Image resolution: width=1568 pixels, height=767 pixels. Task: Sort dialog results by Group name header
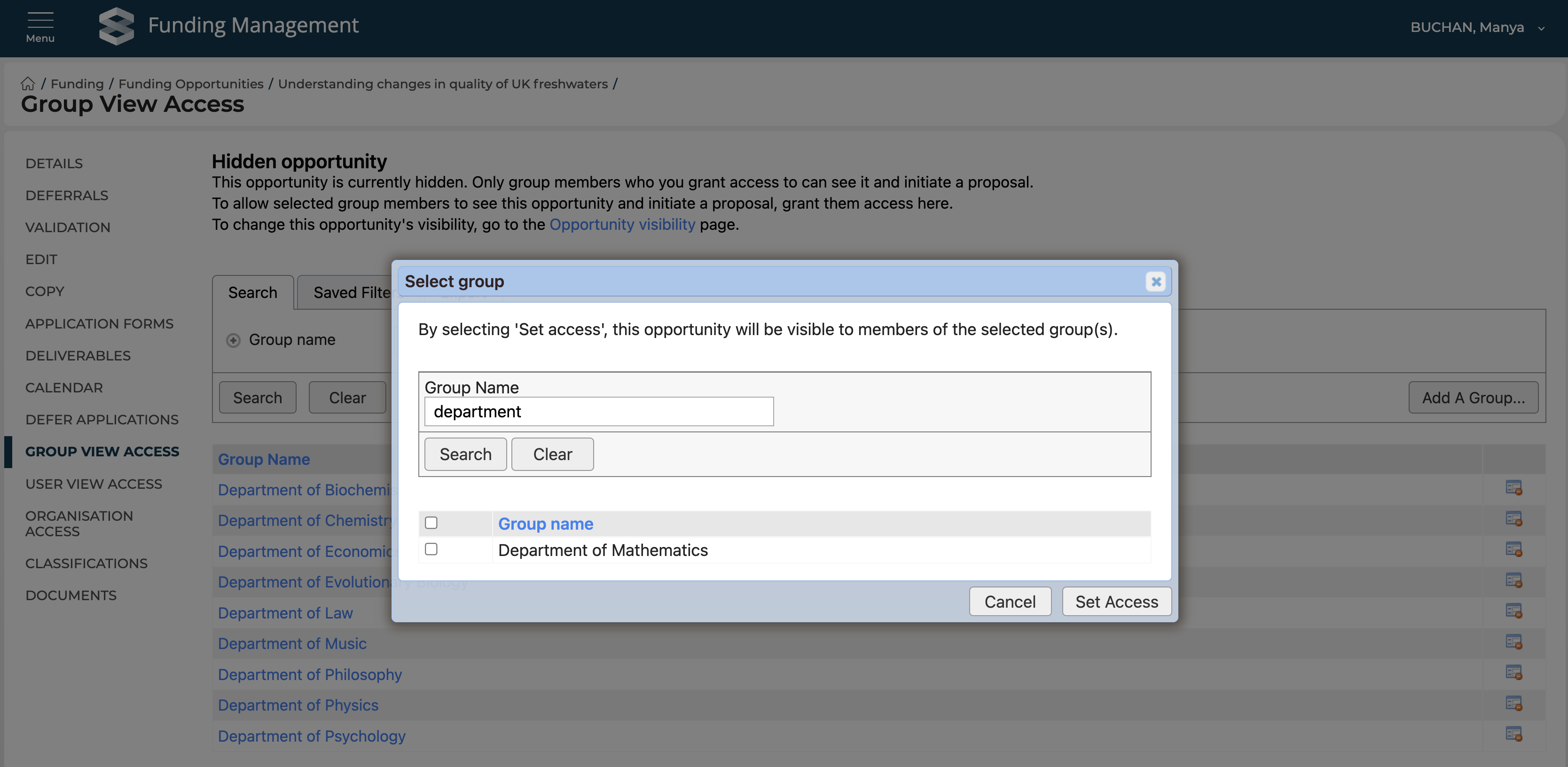coord(545,524)
